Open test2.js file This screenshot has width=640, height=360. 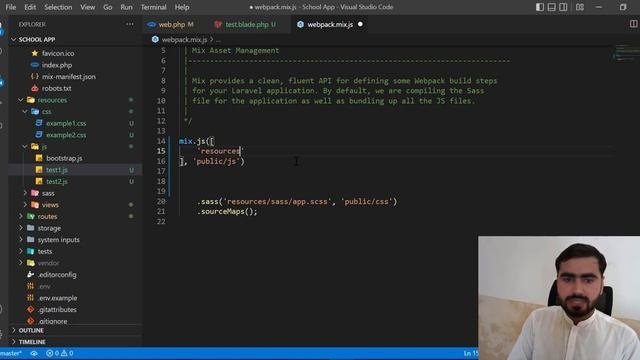tap(57, 181)
